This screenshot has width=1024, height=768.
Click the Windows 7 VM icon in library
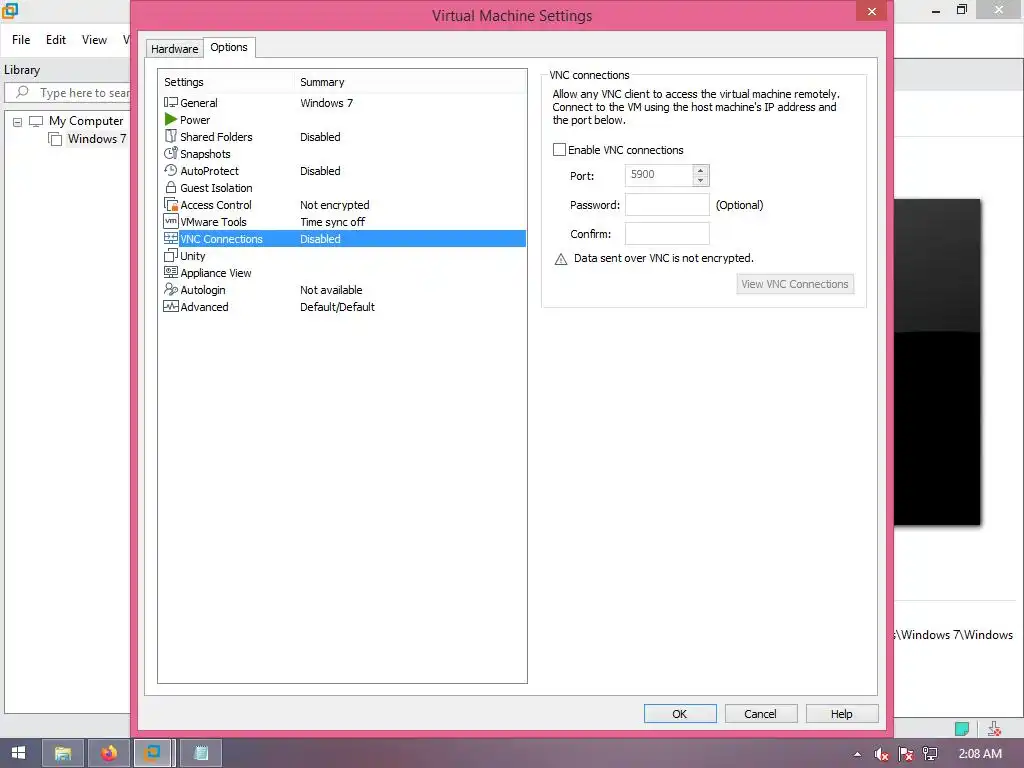56,139
